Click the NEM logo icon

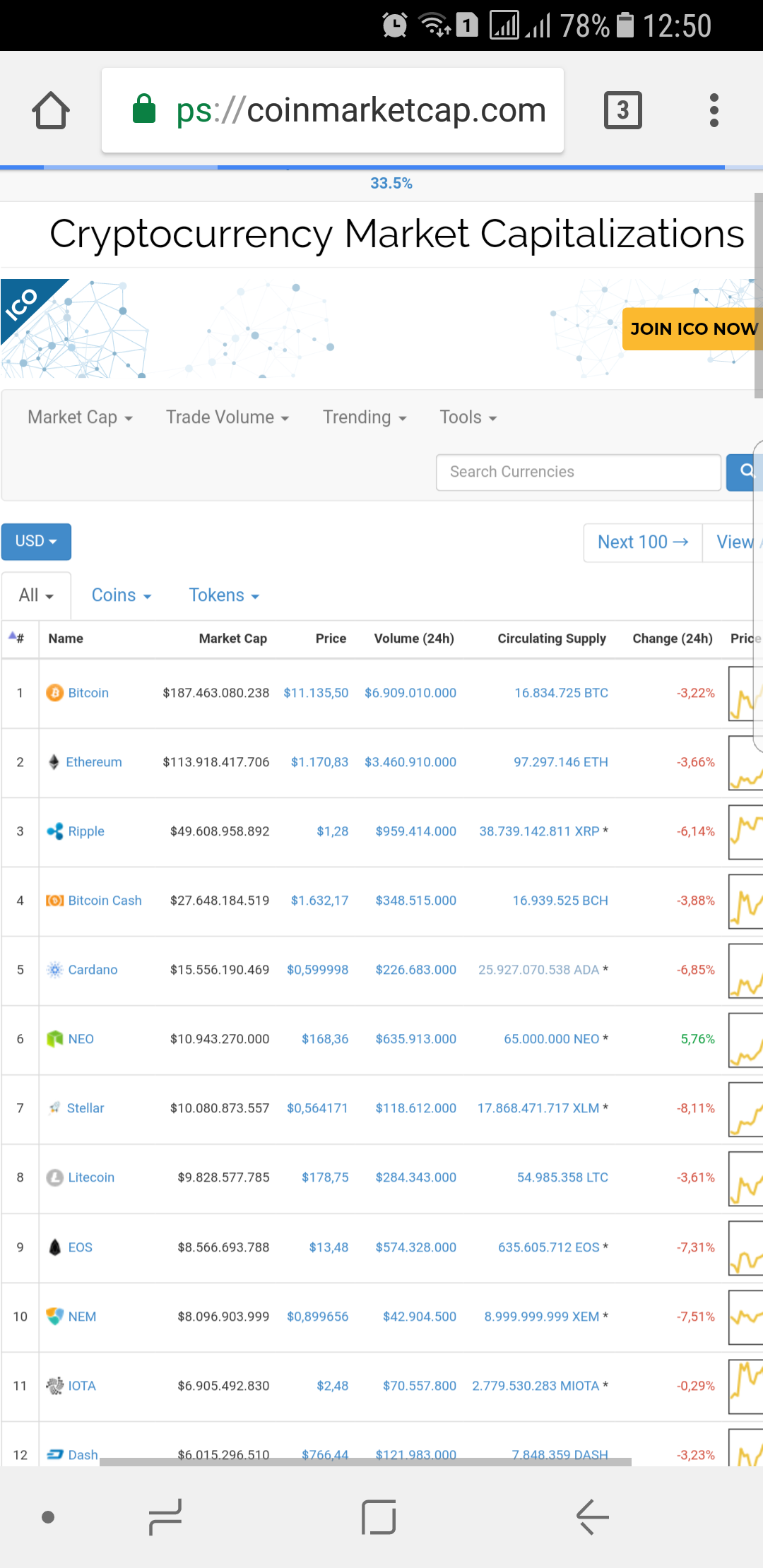coord(54,1317)
